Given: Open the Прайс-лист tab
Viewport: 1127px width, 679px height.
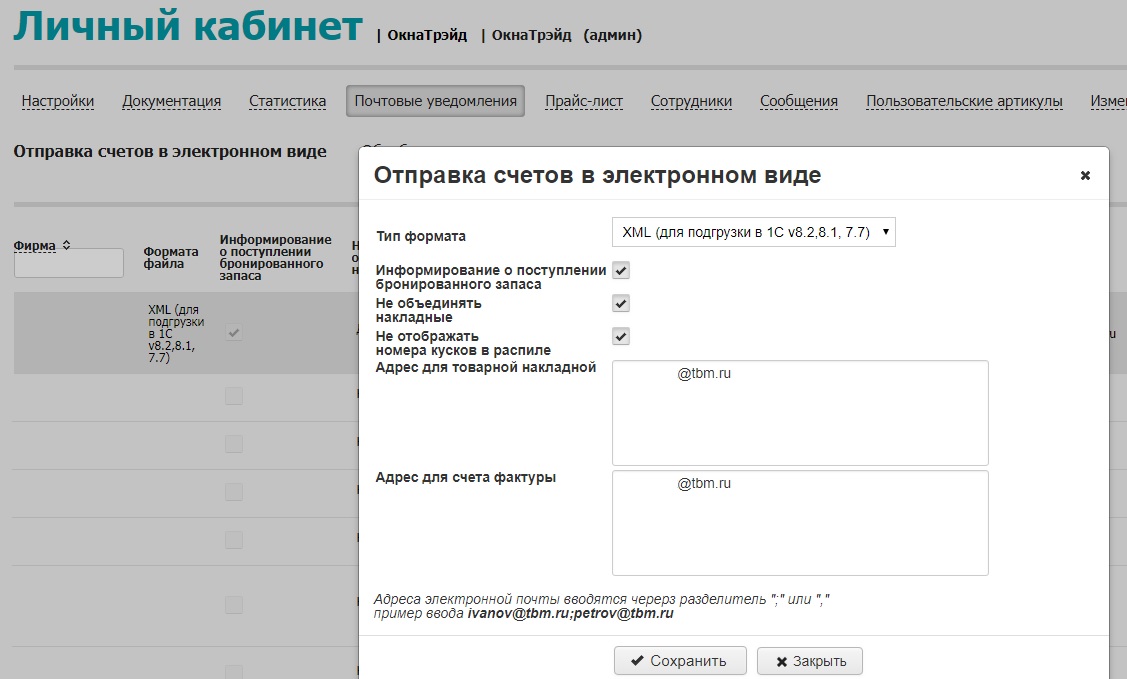Looking at the screenshot, I should (x=584, y=101).
